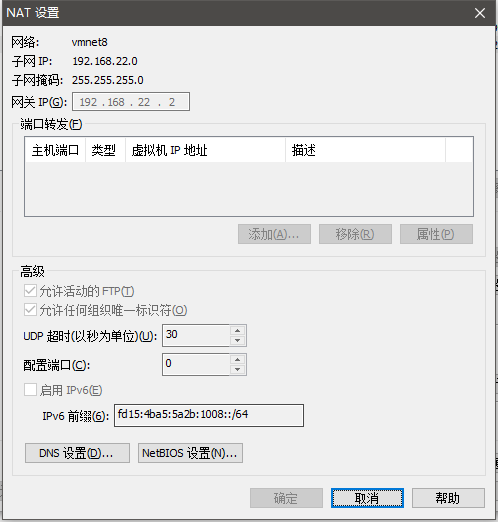The image size is (498, 522).
Task: Open NetBIOS 设置(N)... dialog
Action: 190,453
